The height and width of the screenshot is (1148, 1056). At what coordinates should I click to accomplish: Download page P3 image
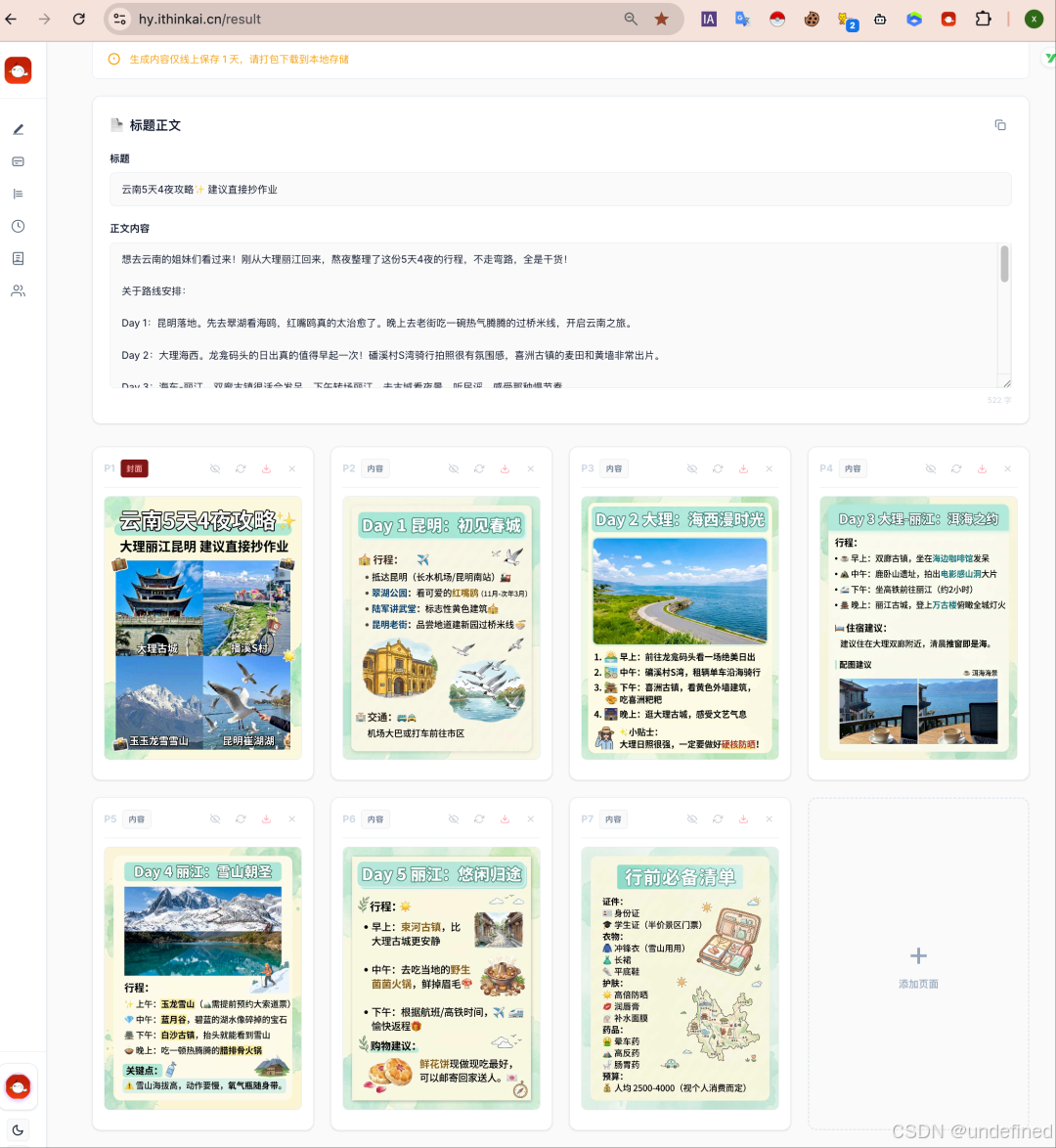pos(743,468)
